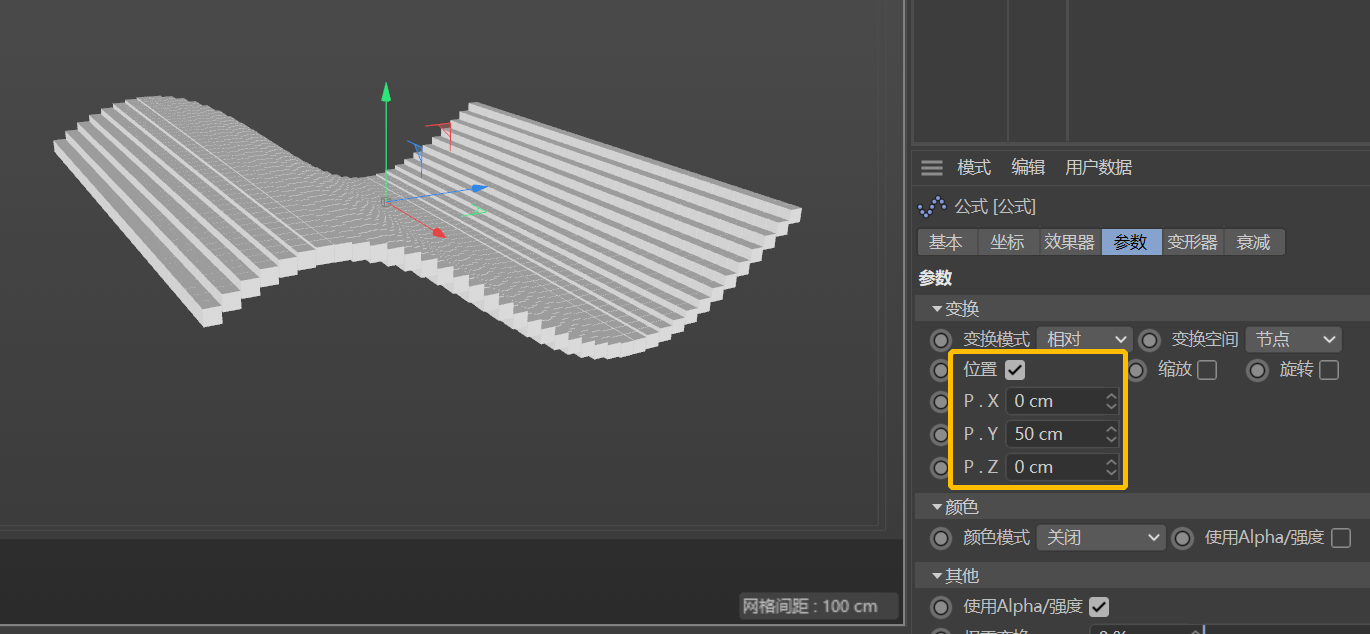1370x634 pixels.
Task: Click the P . Y stepper arrows
Action: [x=1111, y=434]
